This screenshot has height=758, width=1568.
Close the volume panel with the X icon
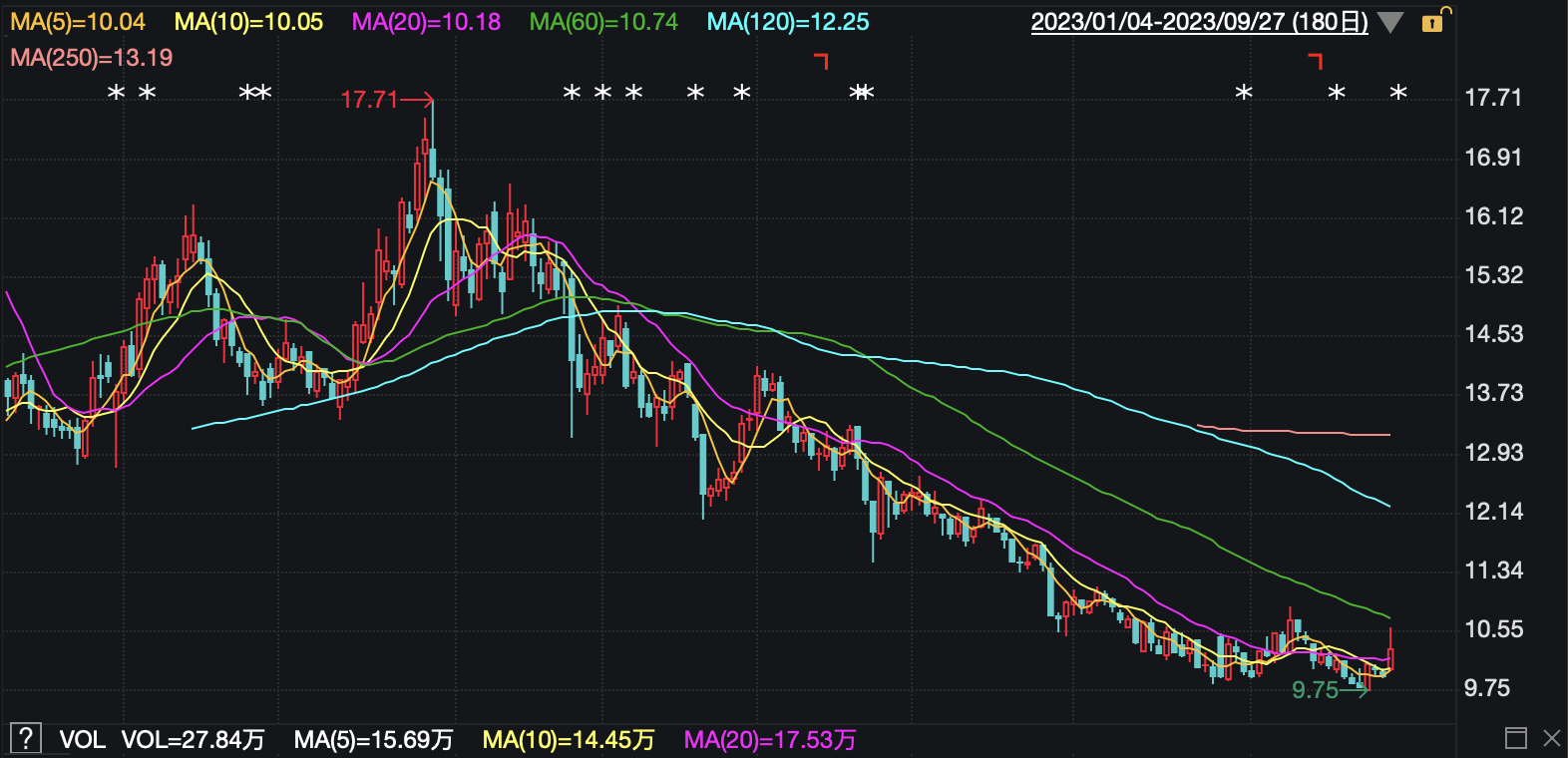[1552, 739]
